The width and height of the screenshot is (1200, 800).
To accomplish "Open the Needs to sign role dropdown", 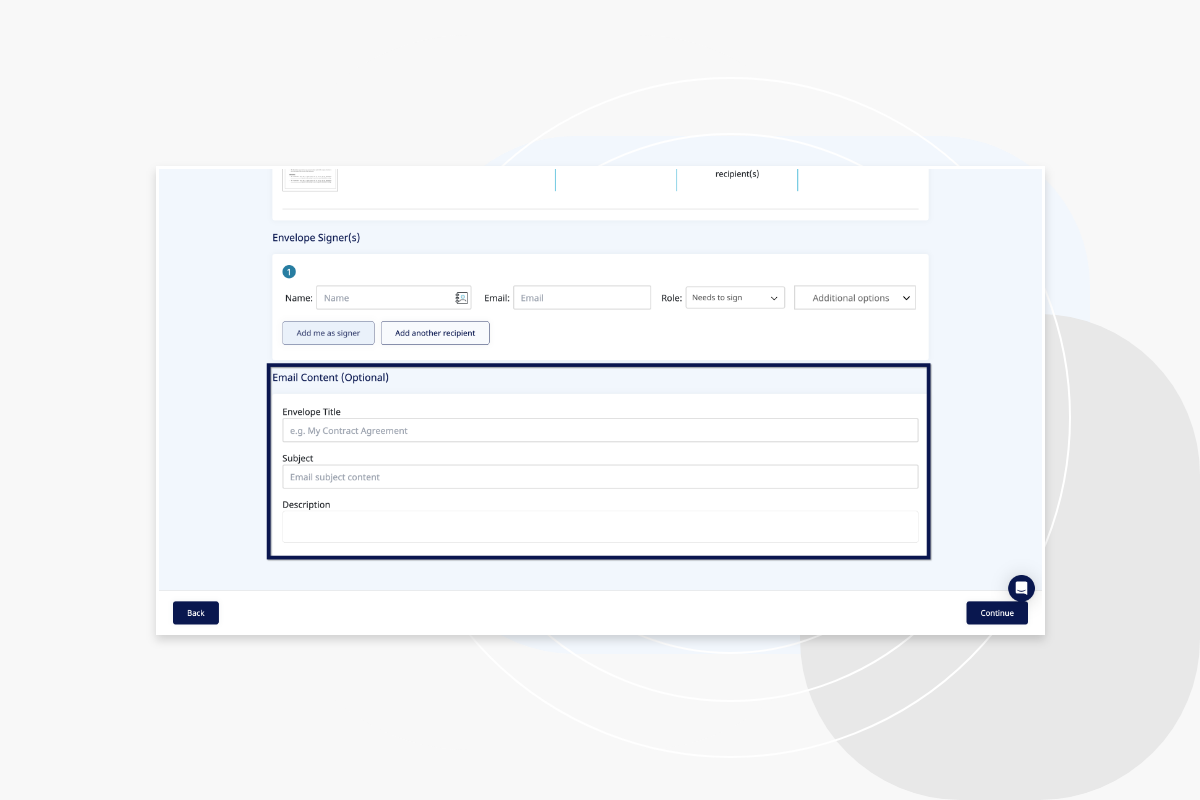I will [735, 297].
